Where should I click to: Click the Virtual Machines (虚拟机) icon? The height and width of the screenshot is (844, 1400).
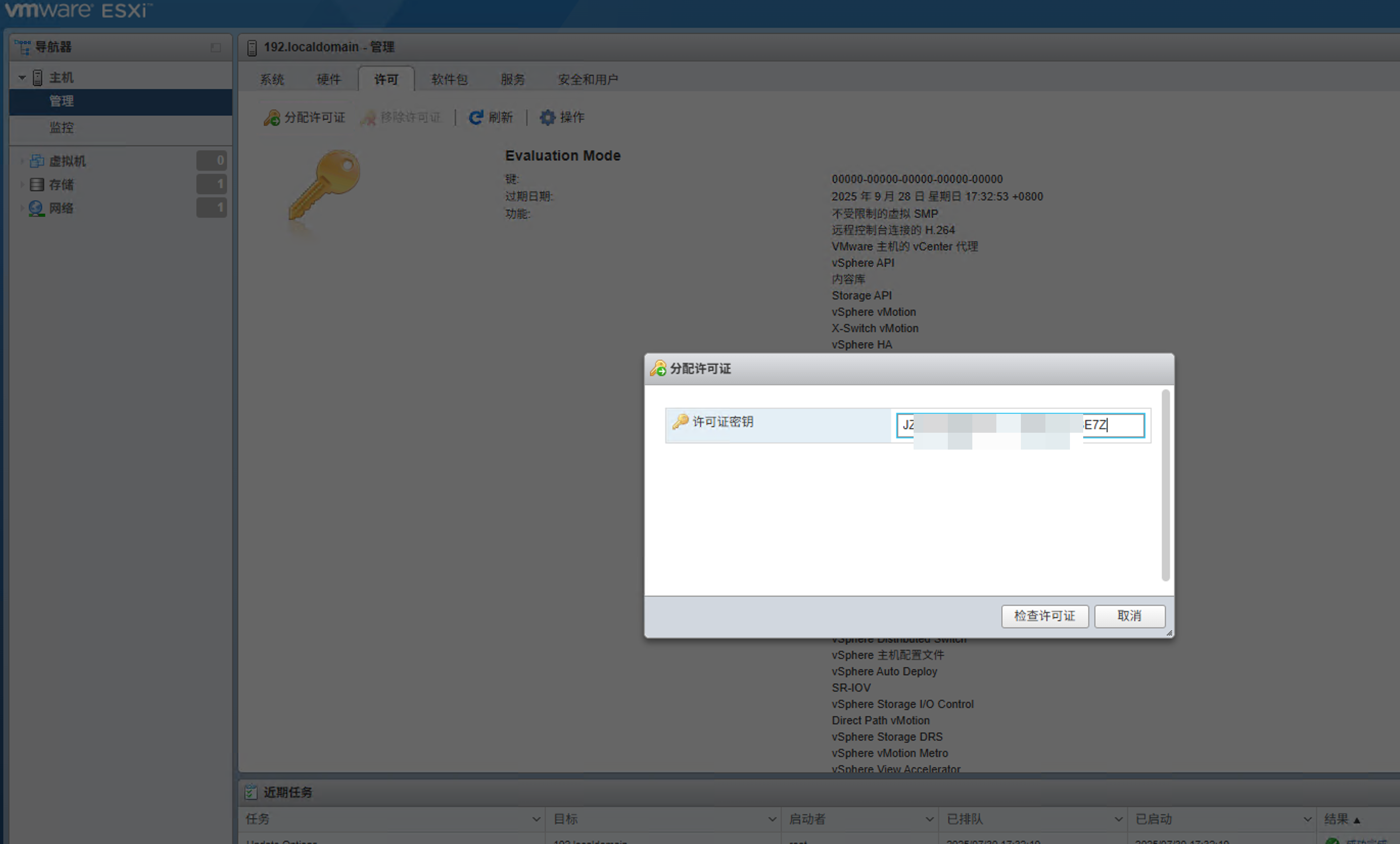tap(37, 161)
